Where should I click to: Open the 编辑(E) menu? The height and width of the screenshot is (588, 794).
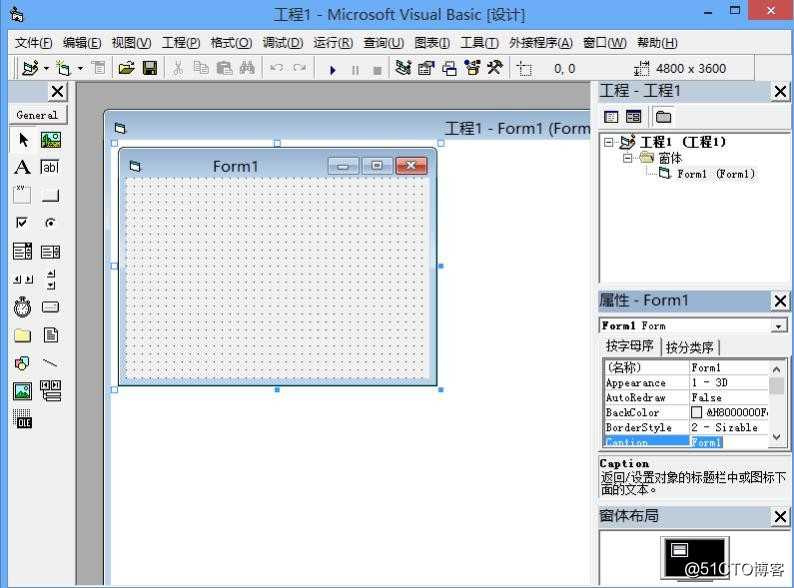tap(82, 43)
